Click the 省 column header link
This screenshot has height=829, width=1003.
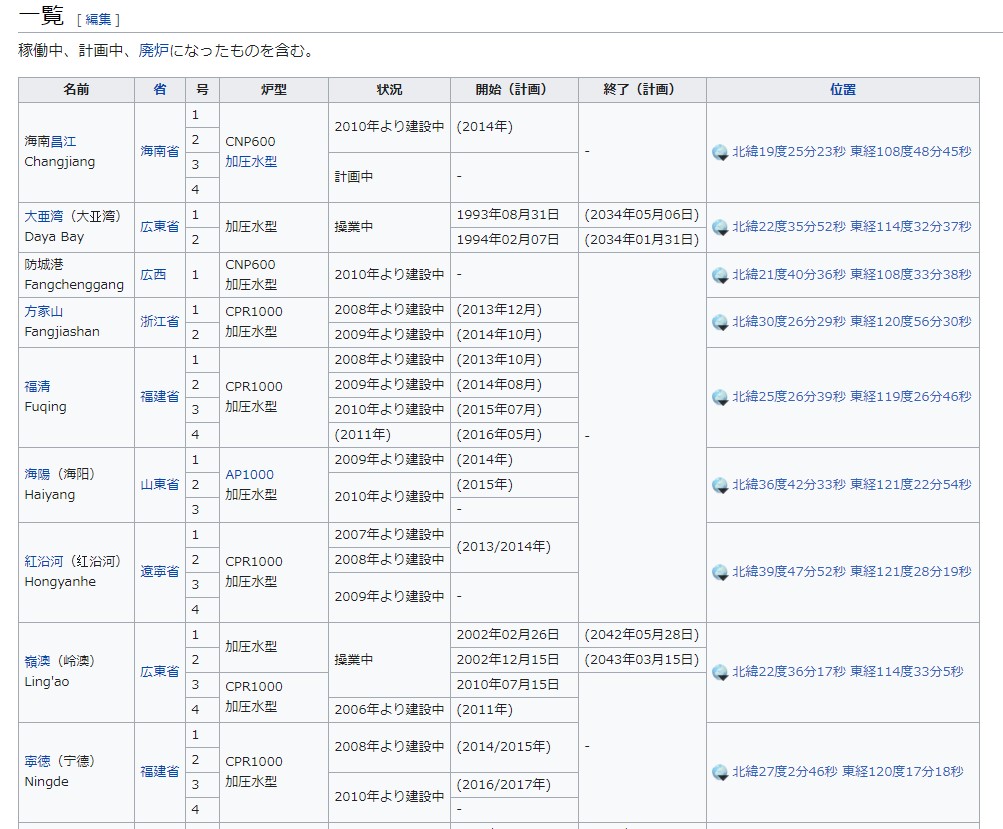(x=160, y=89)
